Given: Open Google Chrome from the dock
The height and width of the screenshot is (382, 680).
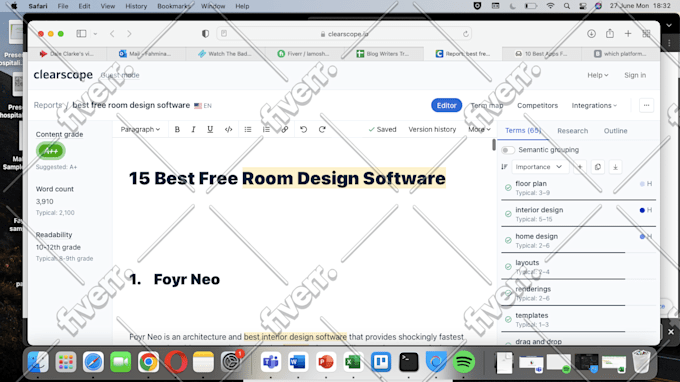Looking at the screenshot, I should (x=148, y=362).
